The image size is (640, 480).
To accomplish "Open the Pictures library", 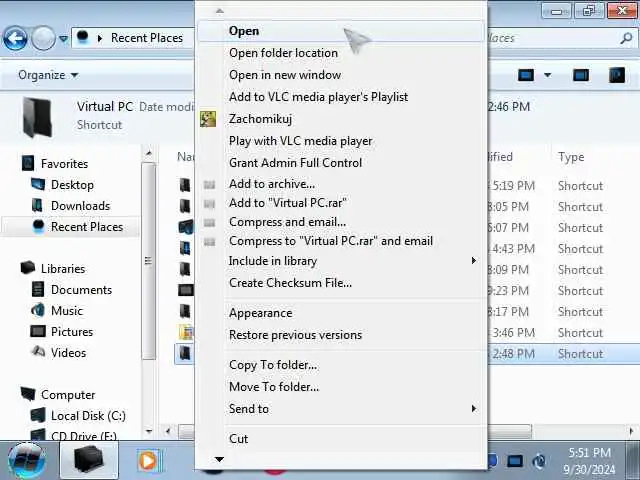I will (72, 331).
